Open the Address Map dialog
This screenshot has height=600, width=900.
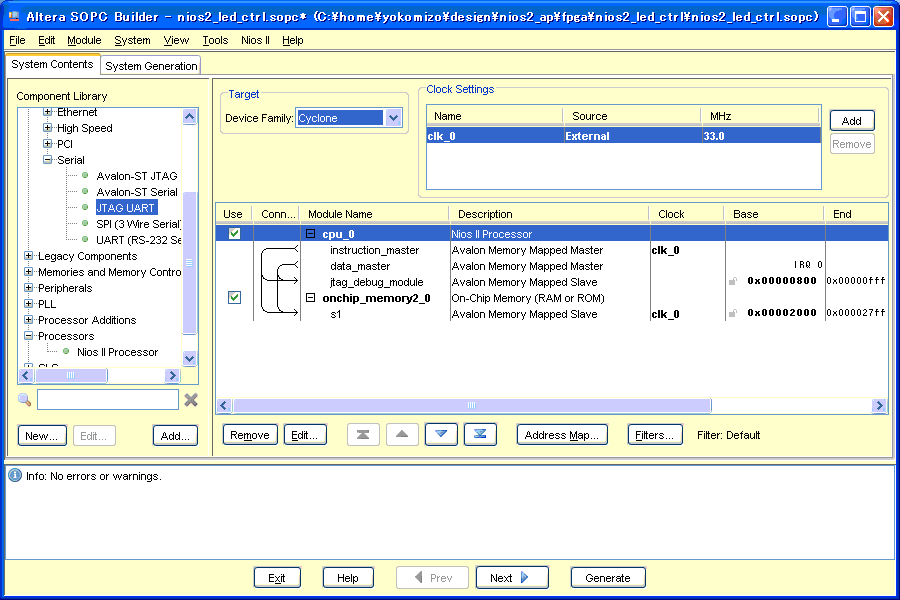coord(562,435)
